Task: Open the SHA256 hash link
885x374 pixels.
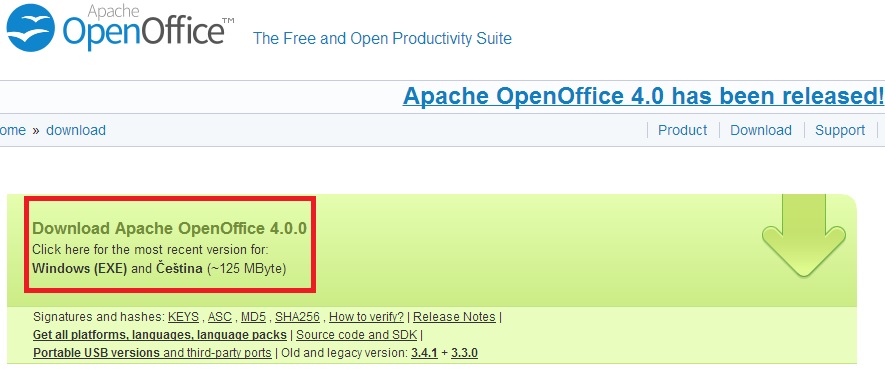Action: pos(297,317)
